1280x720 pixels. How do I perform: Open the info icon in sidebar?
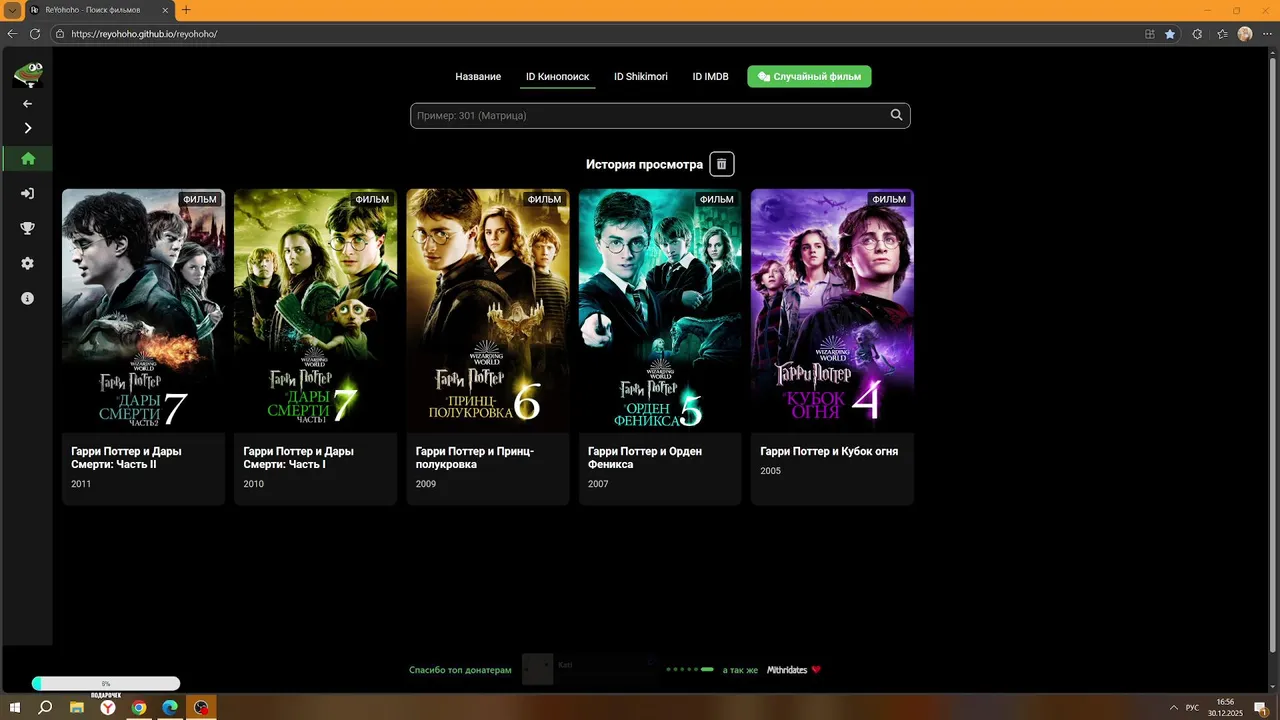pyautogui.click(x=27, y=298)
